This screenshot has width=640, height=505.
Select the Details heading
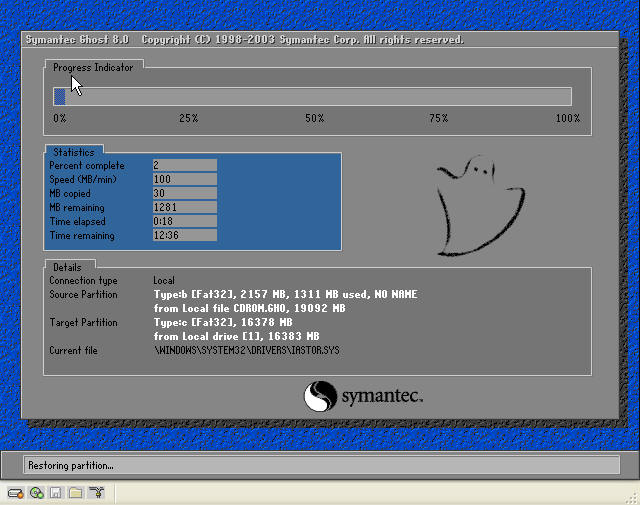(67, 267)
